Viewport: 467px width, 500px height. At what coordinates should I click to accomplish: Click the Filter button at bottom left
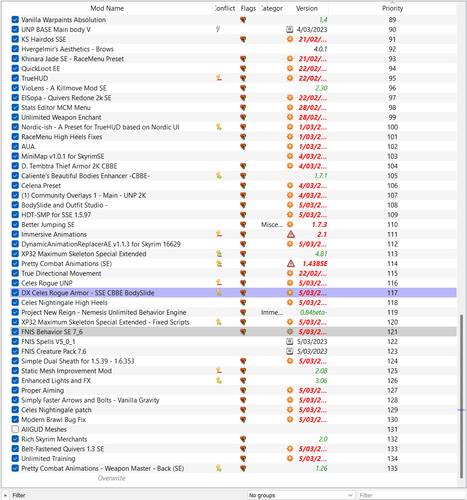coord(19,495)
